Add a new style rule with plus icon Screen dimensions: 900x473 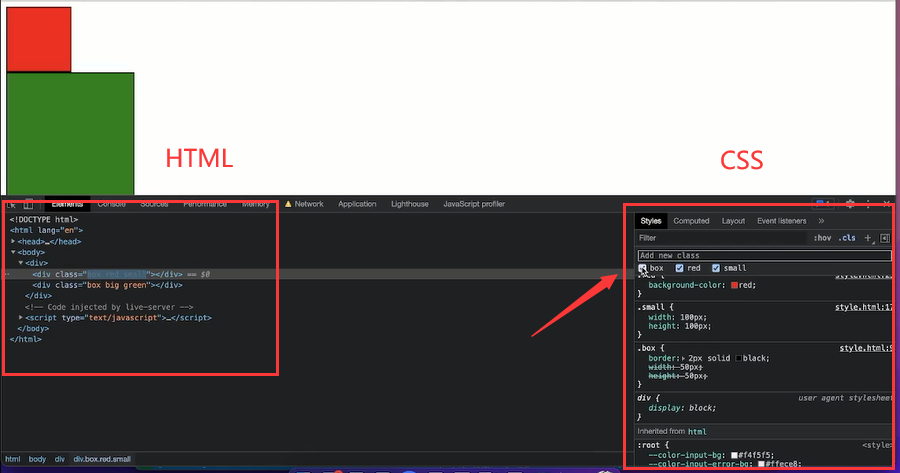point(868,238)
